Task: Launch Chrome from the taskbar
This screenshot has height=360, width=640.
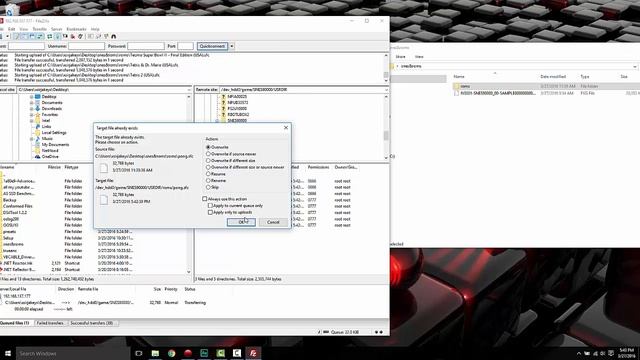Action: pos(171,353)
